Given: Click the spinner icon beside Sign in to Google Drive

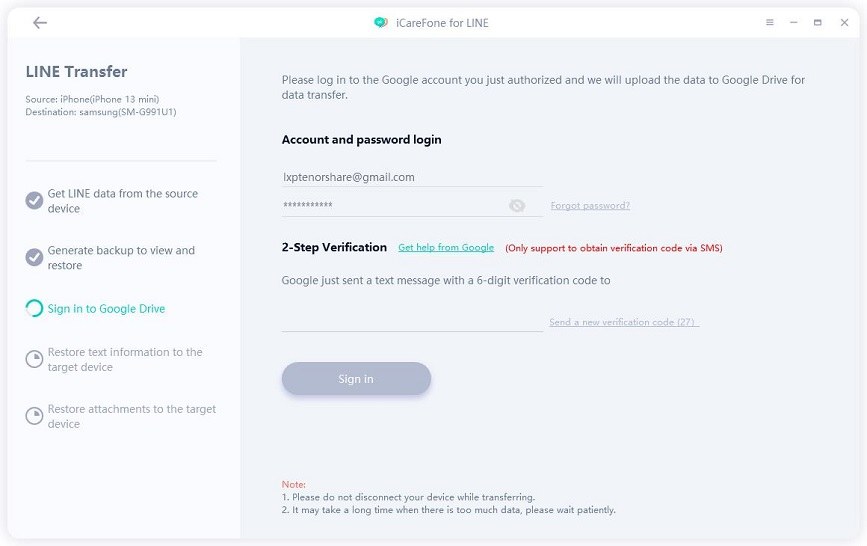Looking at the screenshot, I should (x=34, y=309).
